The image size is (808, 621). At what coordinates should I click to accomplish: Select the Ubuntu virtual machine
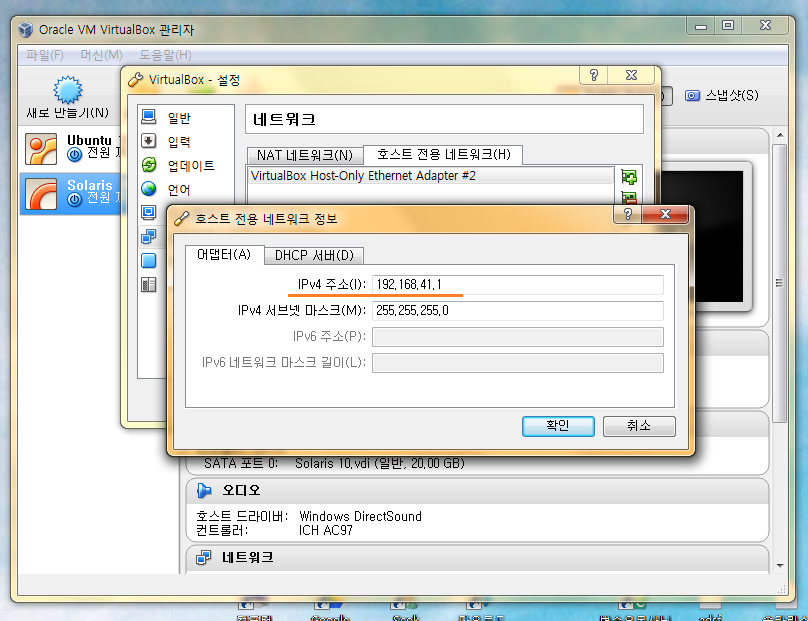(72, 148)
